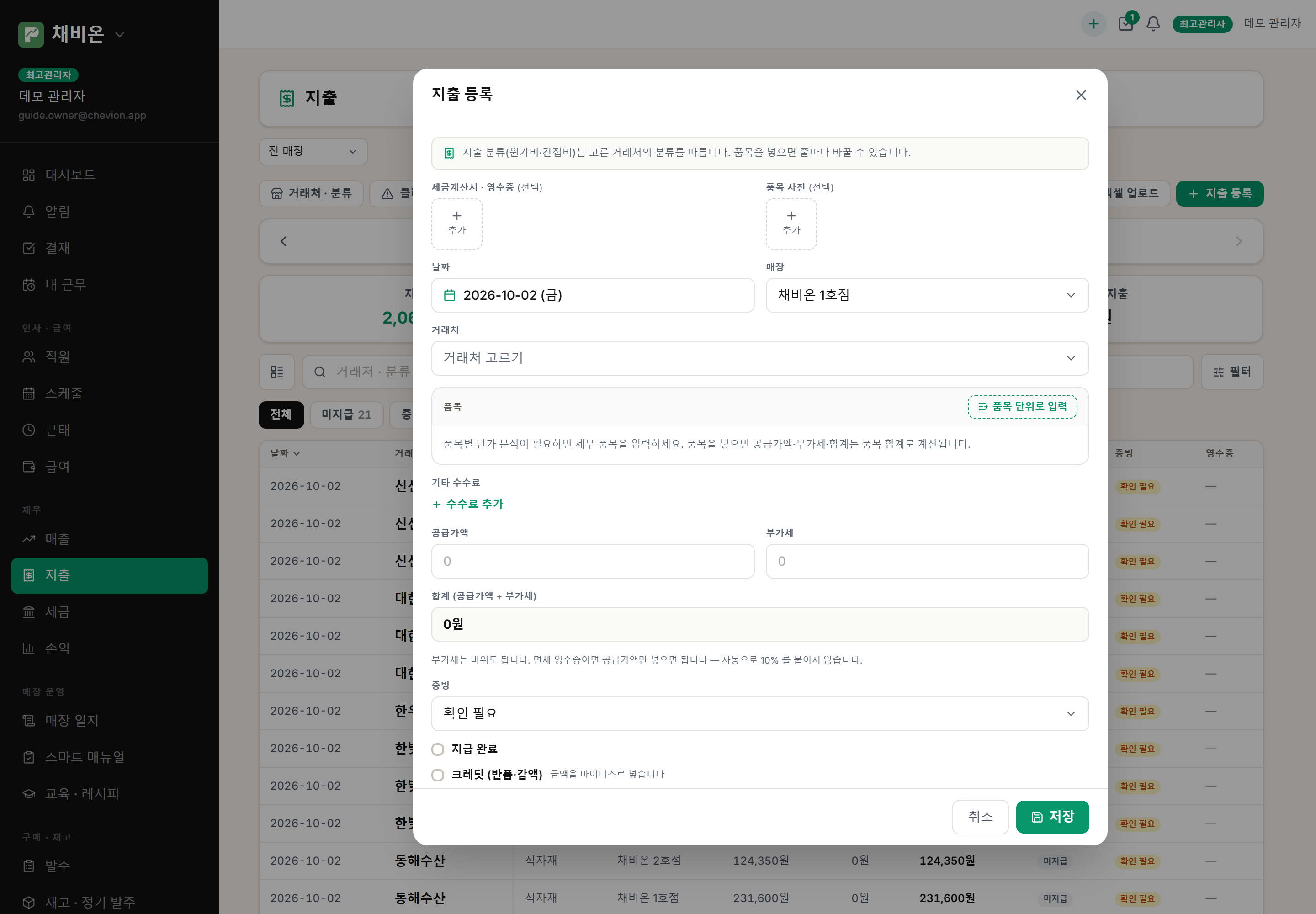Click the 저장 button
This screenshot has height=914, width=1316.
click(1052, 817)
